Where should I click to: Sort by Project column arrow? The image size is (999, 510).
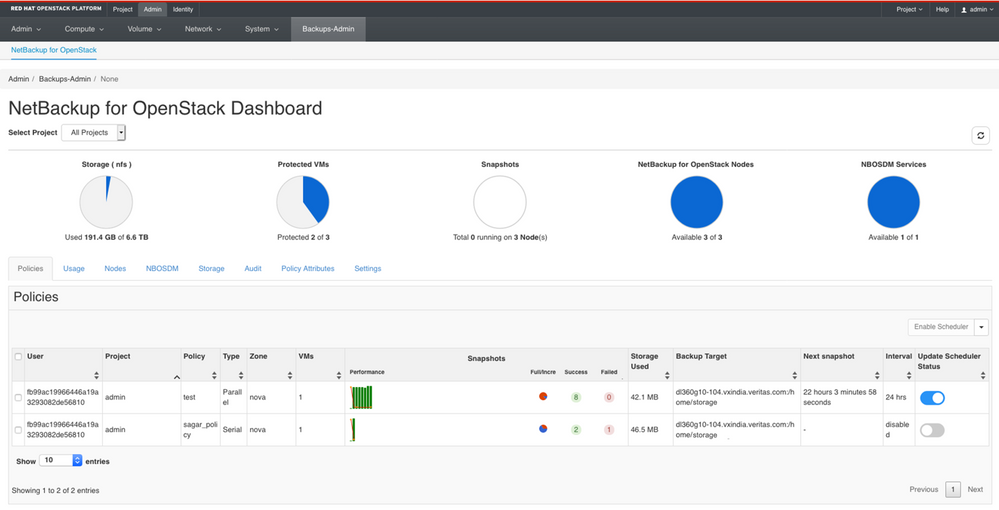tap(176, 377)
